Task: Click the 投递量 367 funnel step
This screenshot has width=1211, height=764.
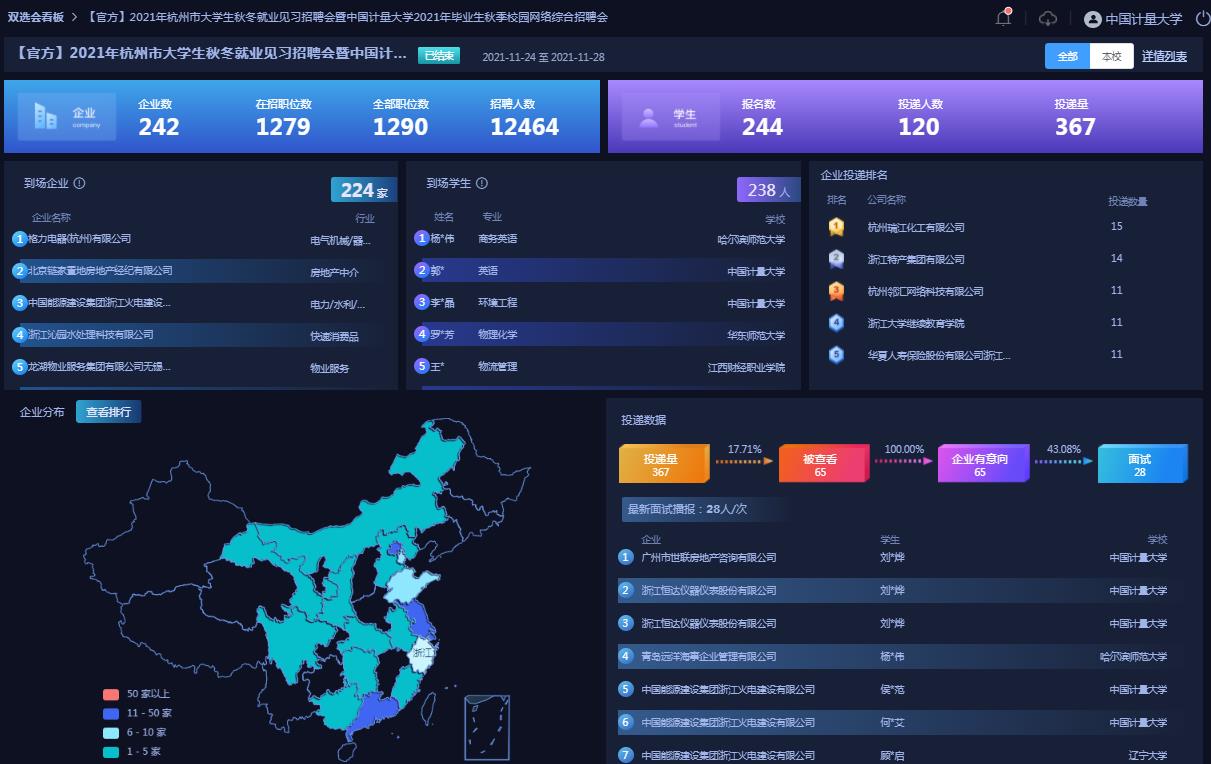Action: point(662,464)
